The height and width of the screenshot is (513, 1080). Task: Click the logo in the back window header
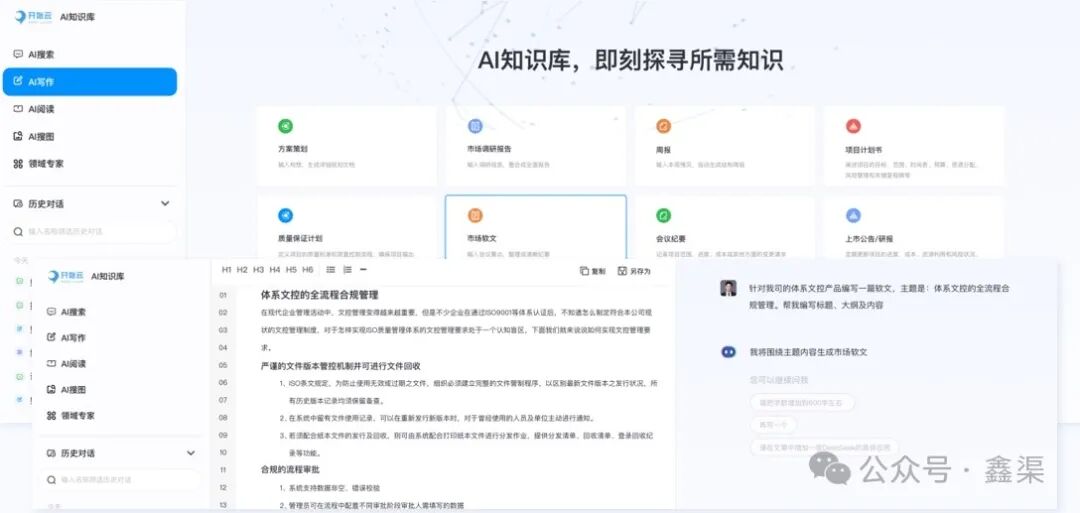pyautogui.click(x=32, y=17)
